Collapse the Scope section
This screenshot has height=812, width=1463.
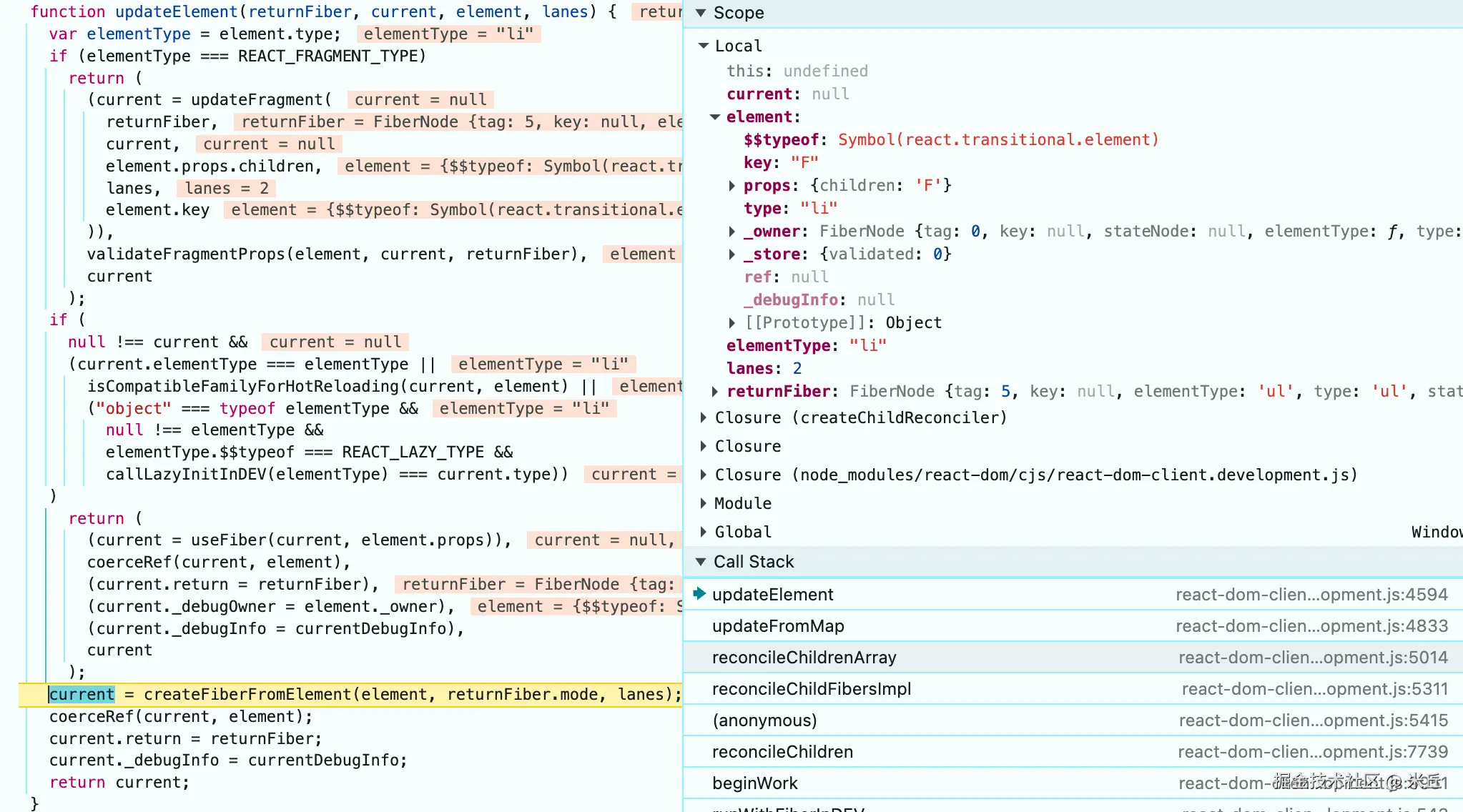point(701,13)
